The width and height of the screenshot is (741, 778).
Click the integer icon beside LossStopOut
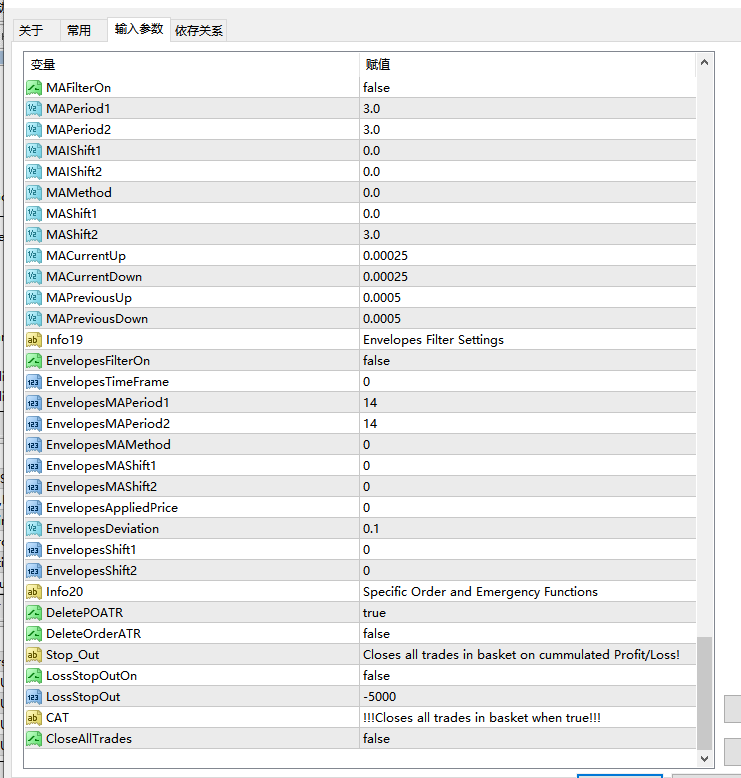(x=34, y=697)
